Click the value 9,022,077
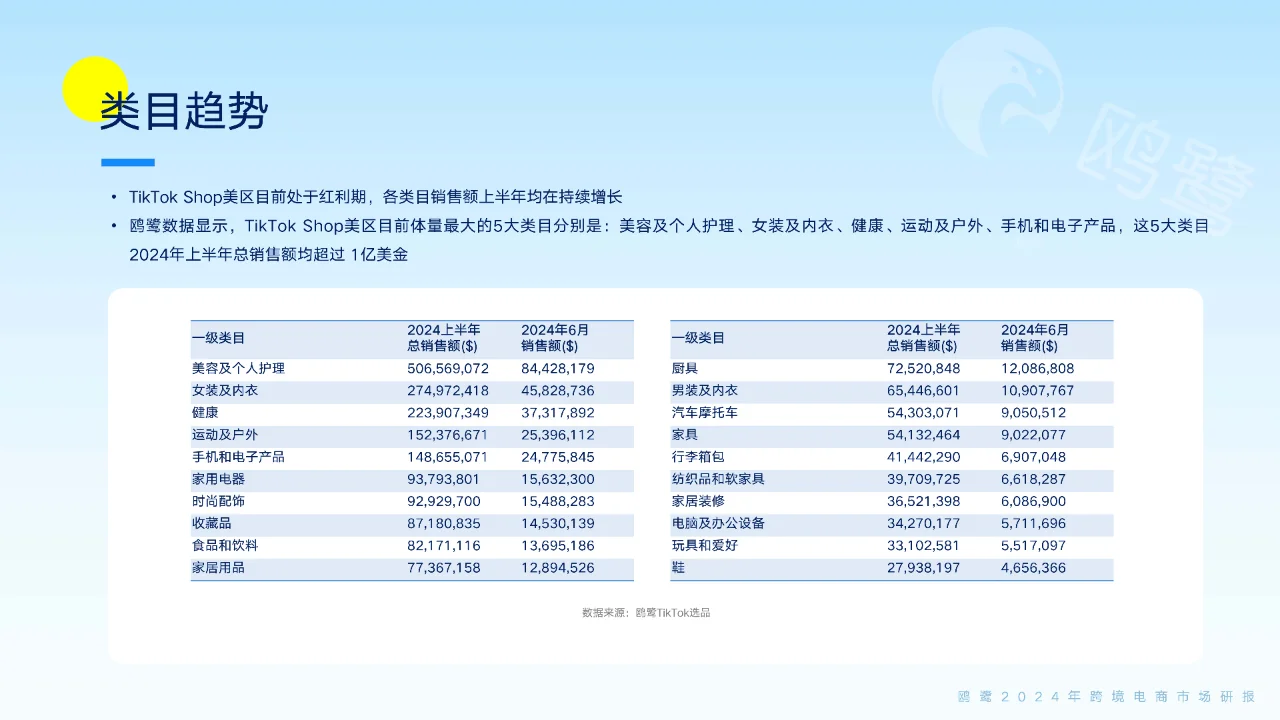Image resolution: width=1280 pixels, height=720 pixels. [1034, 435]
